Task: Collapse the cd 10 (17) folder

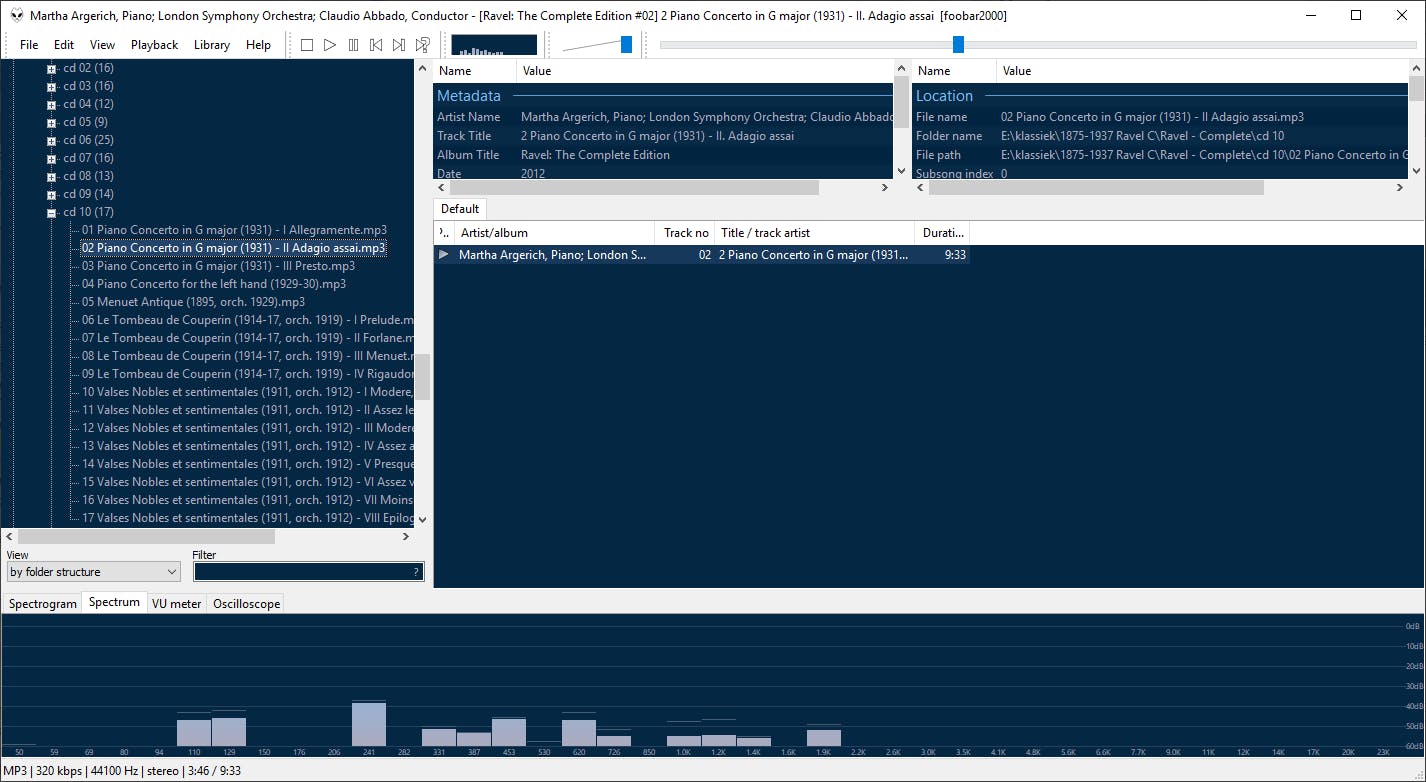Action: coord(51,213)
